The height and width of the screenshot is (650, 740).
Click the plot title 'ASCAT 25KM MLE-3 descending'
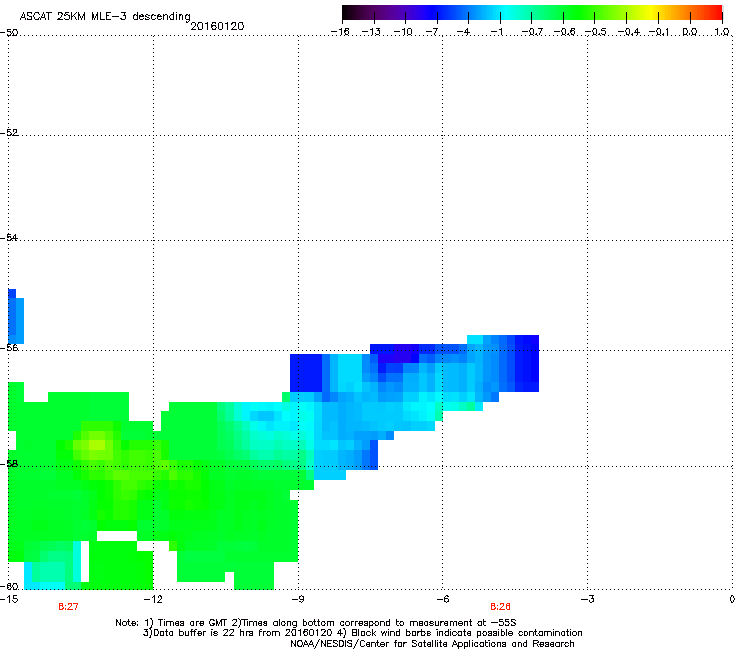click(x=105, y=16)
